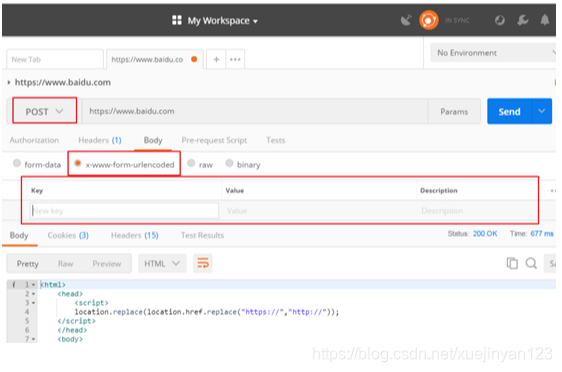Open the No Environment dropdown
This screenshot has height=372, width=562.
[493, 53]
